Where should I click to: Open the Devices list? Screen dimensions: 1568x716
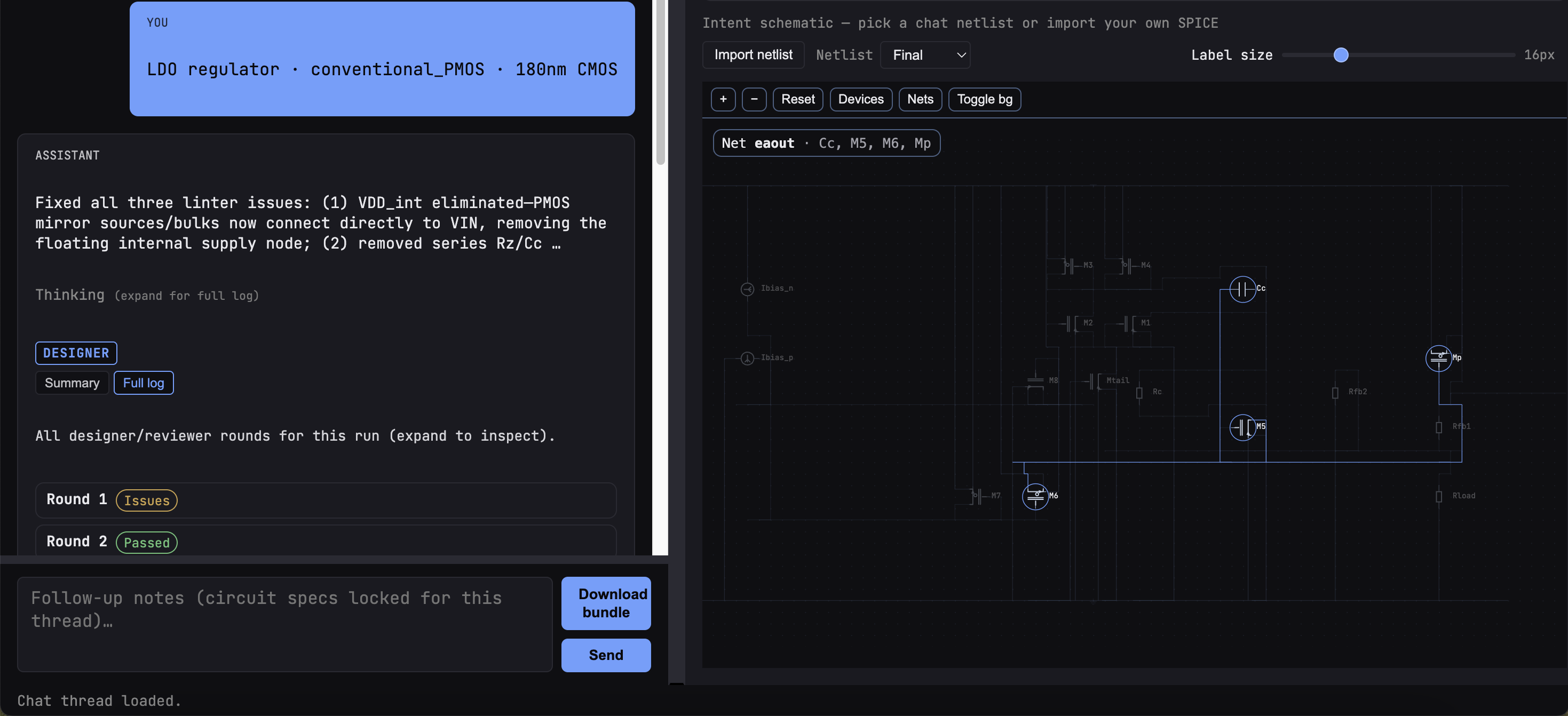(x=861, y=99)
